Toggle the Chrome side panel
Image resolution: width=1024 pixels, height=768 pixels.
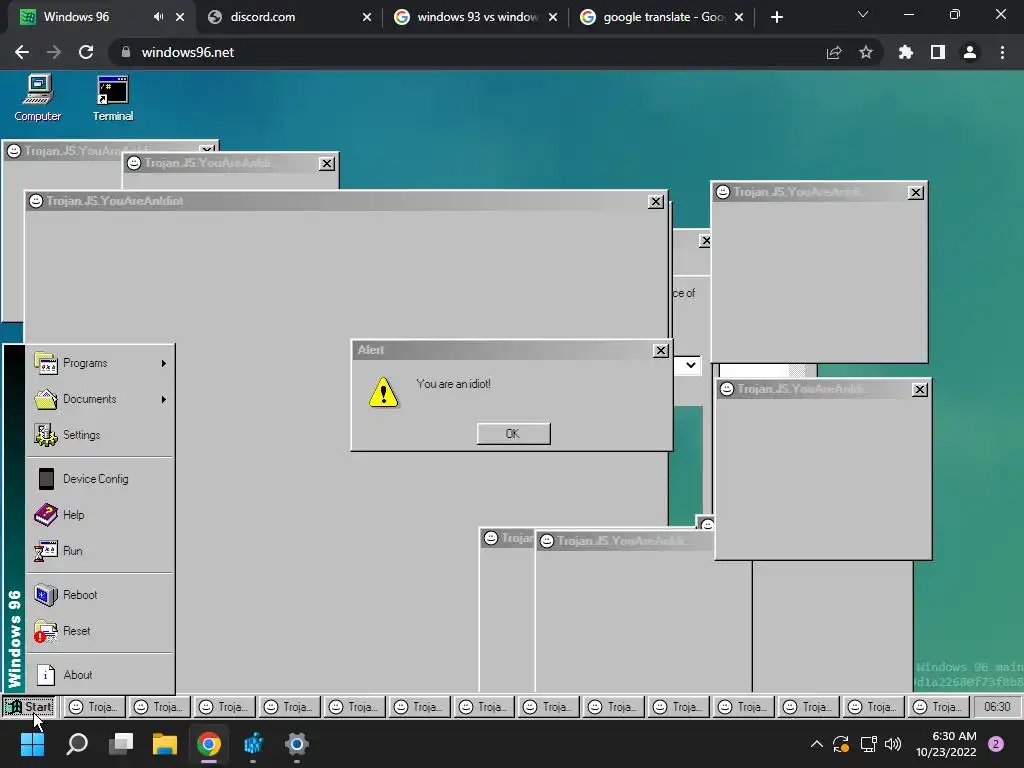938,52
